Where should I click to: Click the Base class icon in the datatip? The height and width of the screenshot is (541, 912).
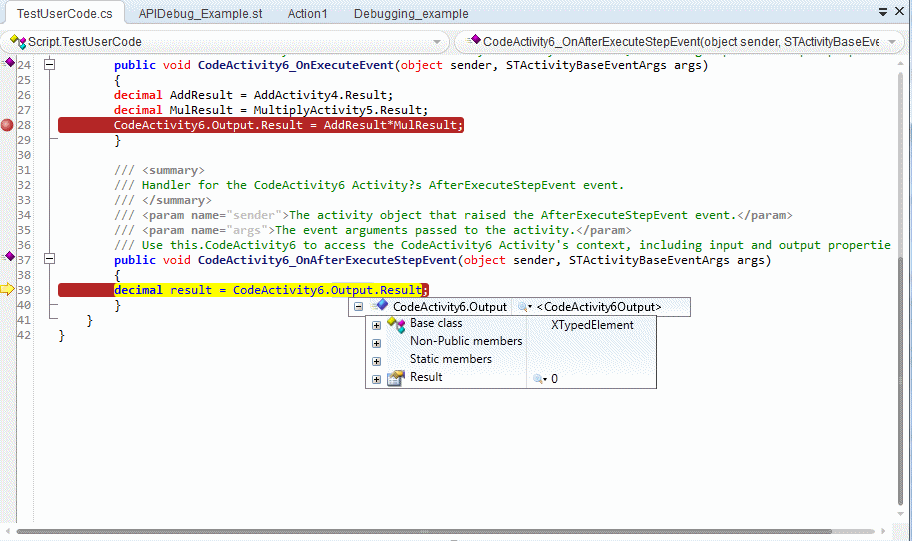click(x=395, y=325)
